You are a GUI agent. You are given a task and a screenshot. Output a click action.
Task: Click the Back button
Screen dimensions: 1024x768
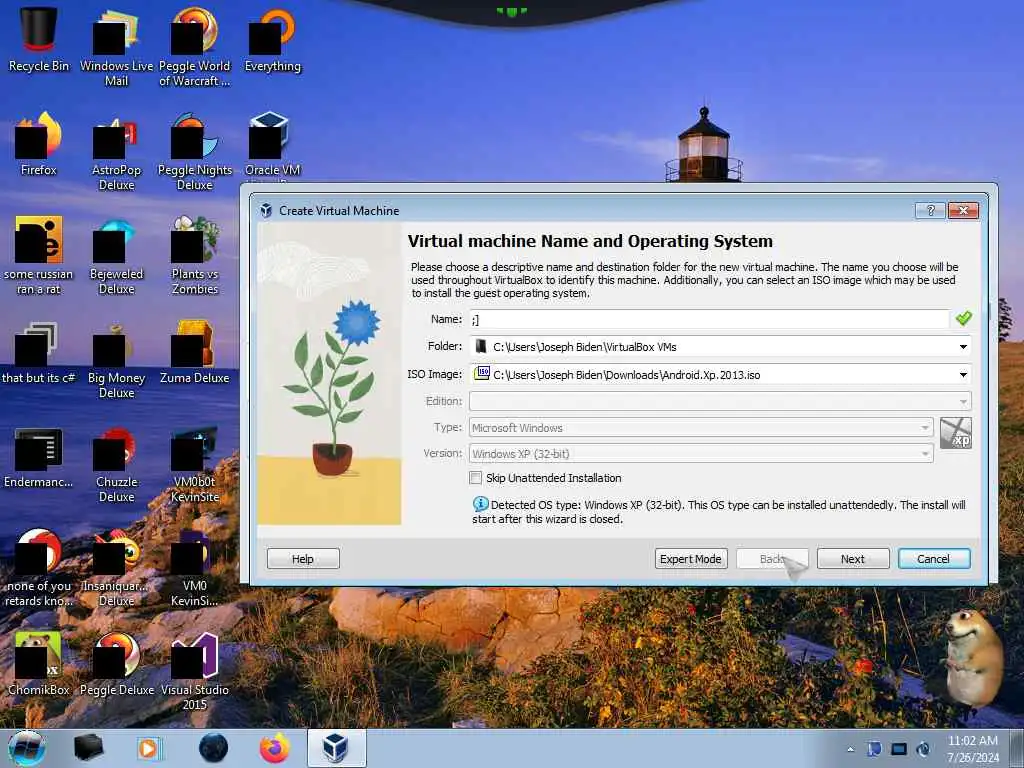[772, 558]
